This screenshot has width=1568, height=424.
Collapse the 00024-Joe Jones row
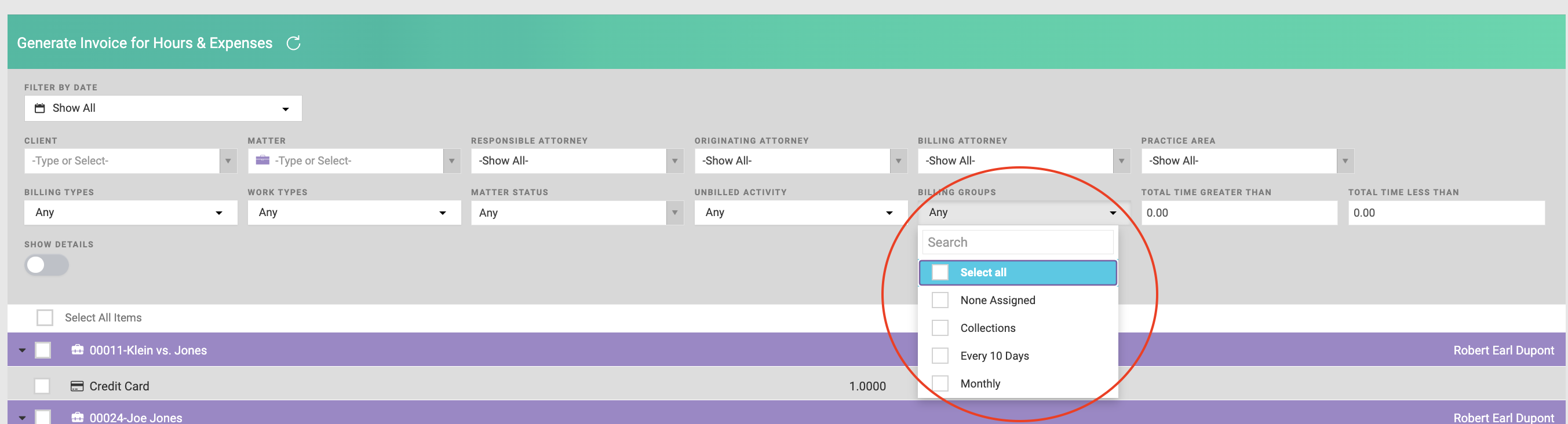tap(23, 418)
